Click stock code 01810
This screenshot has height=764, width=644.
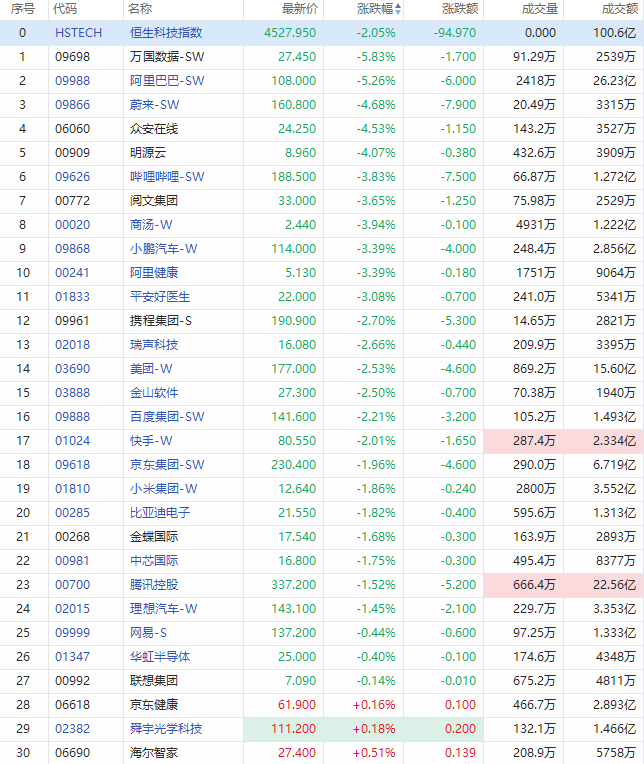(73, 488)
